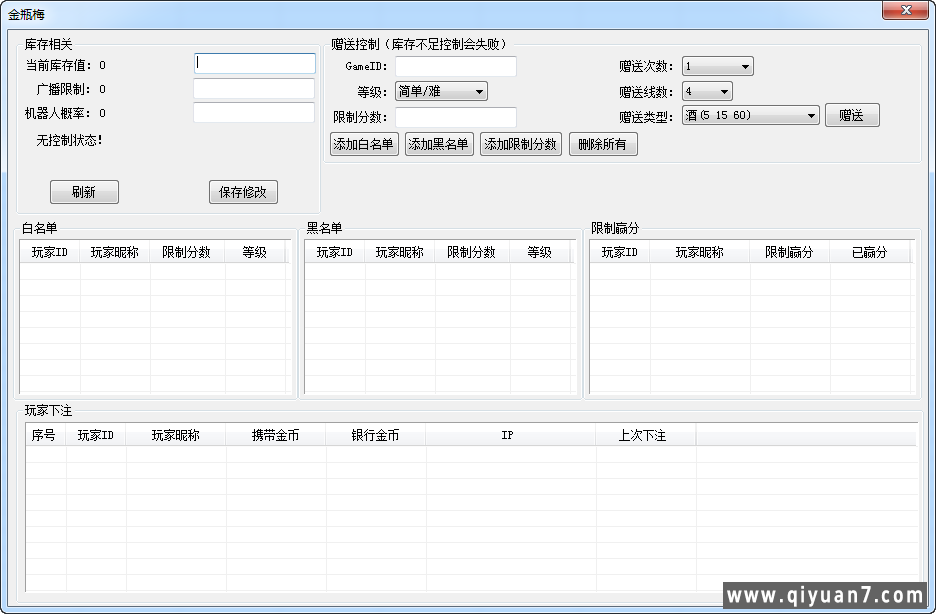
Task: Click the 添加白名单 button
Action: pos(364,144)
